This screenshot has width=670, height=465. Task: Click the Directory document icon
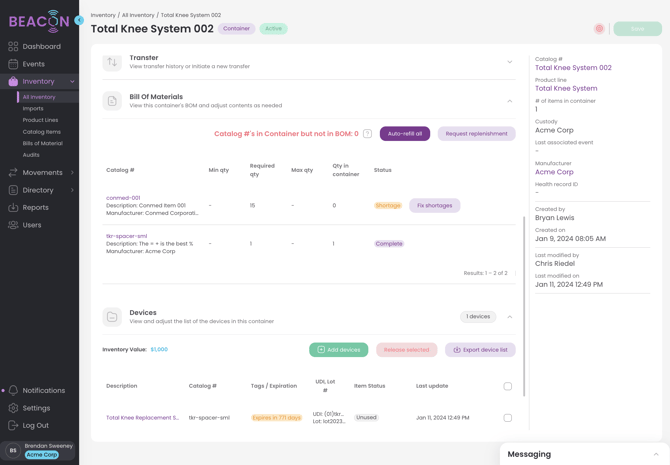pos(13,190)
